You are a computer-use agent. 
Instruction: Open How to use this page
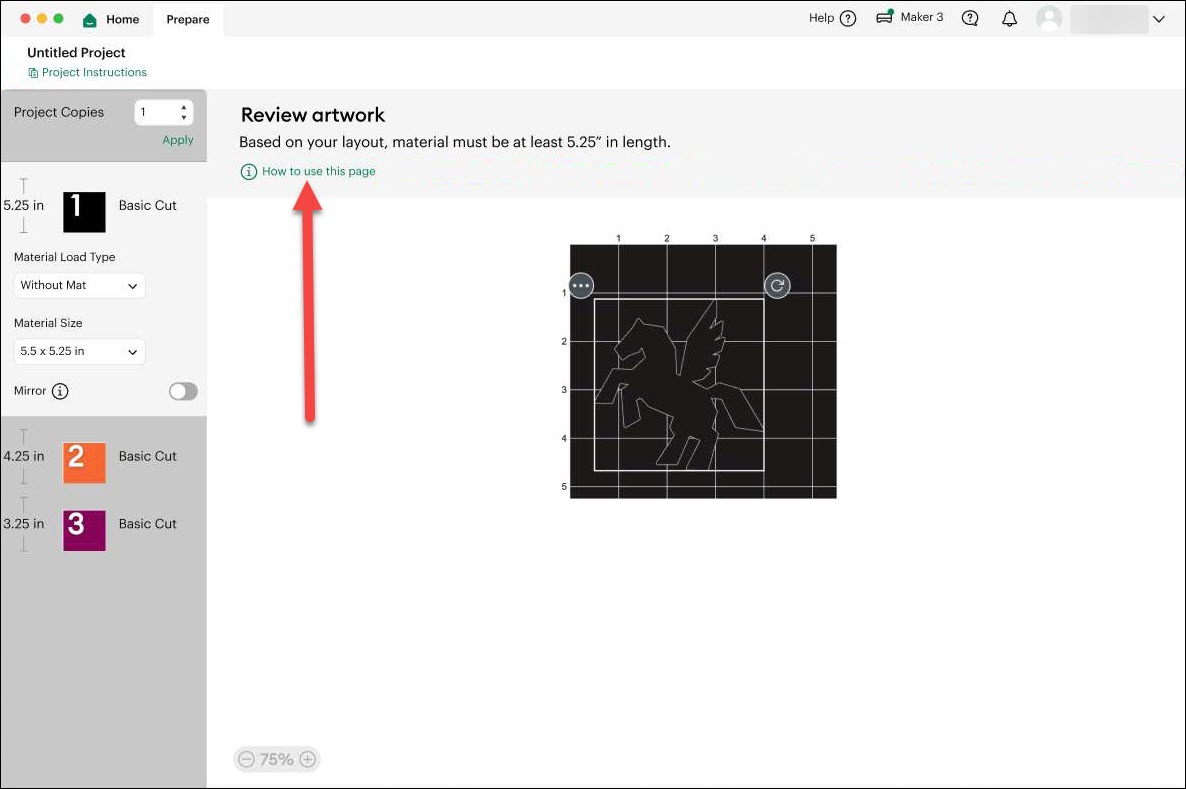click(318, 172)
